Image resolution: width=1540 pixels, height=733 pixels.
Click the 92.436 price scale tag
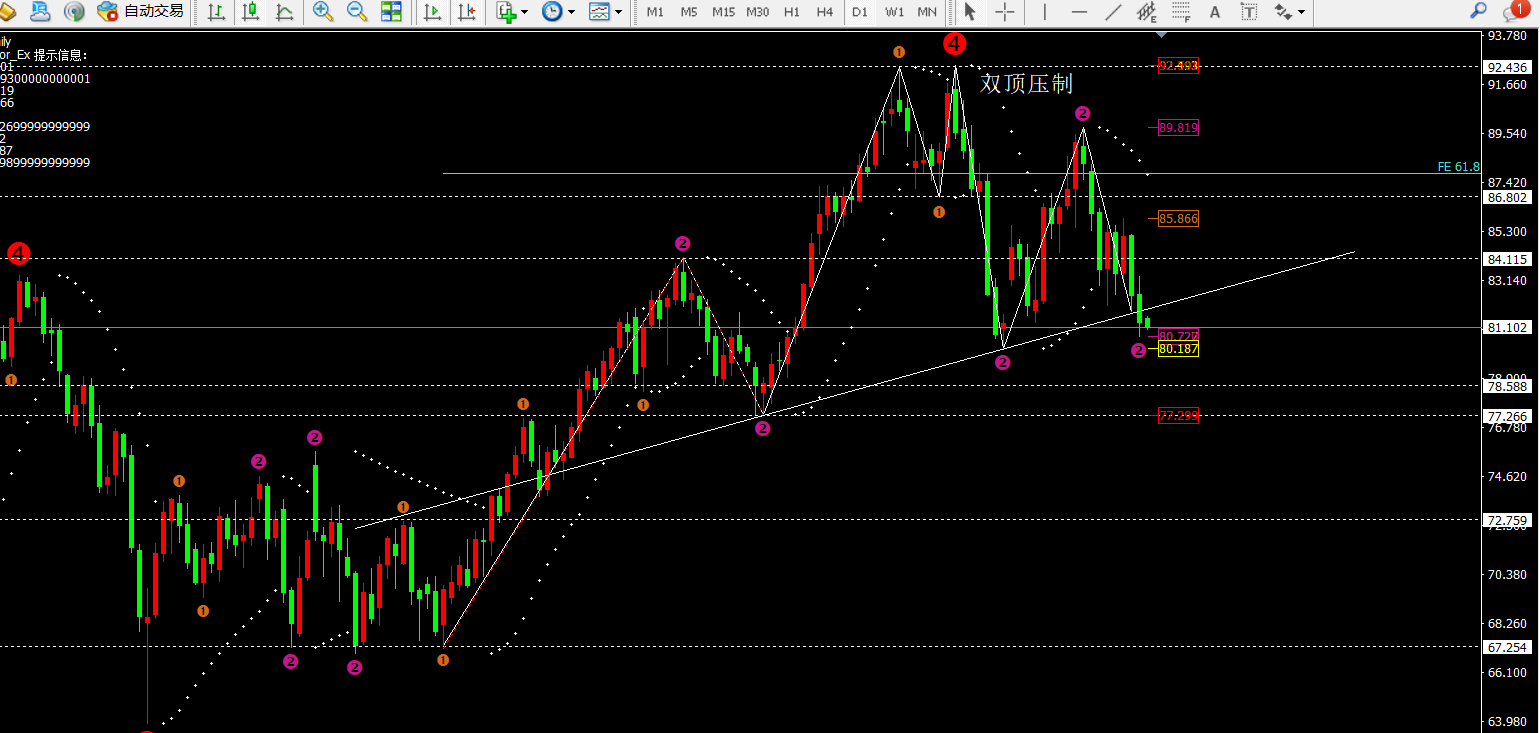1508,67
